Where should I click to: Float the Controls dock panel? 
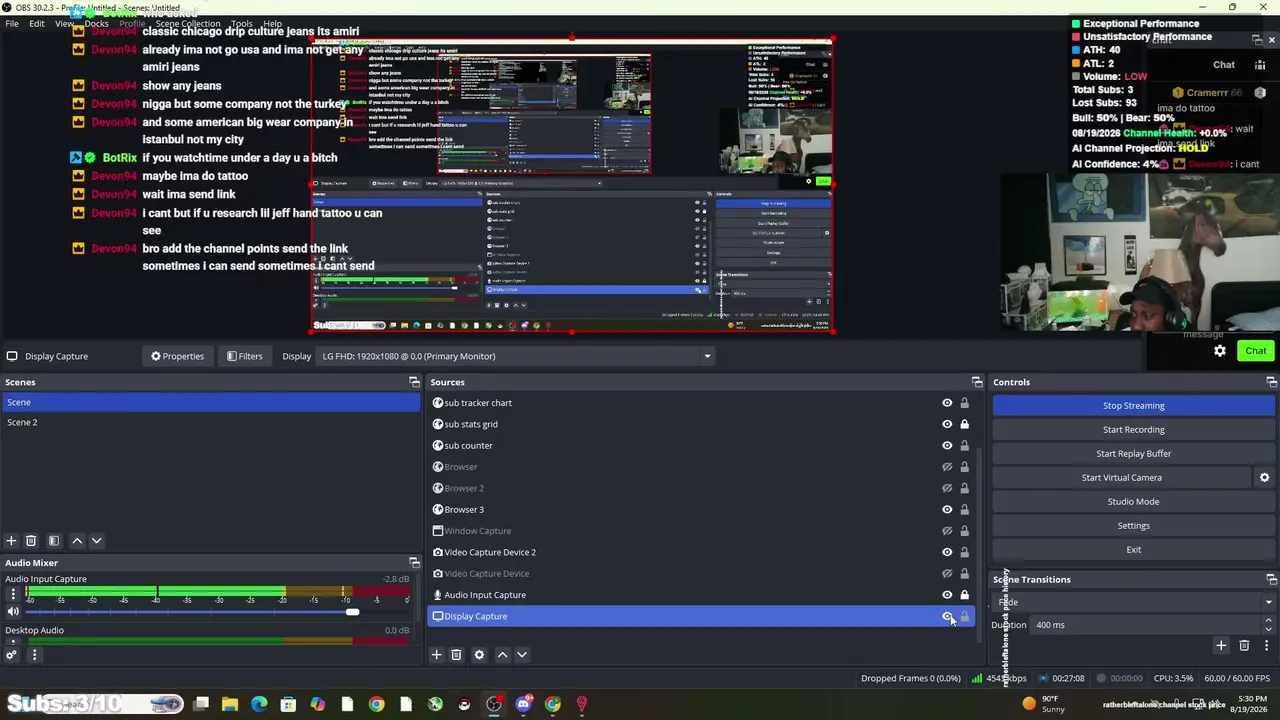point(1271,382)
